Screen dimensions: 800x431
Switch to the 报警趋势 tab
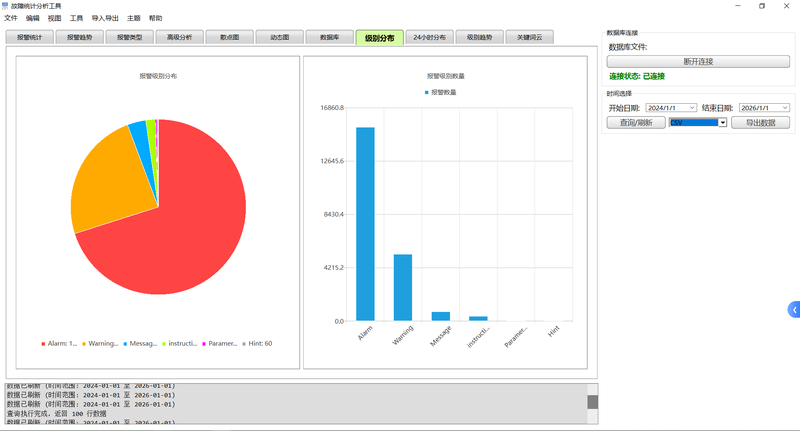click(x=80, y=37)
